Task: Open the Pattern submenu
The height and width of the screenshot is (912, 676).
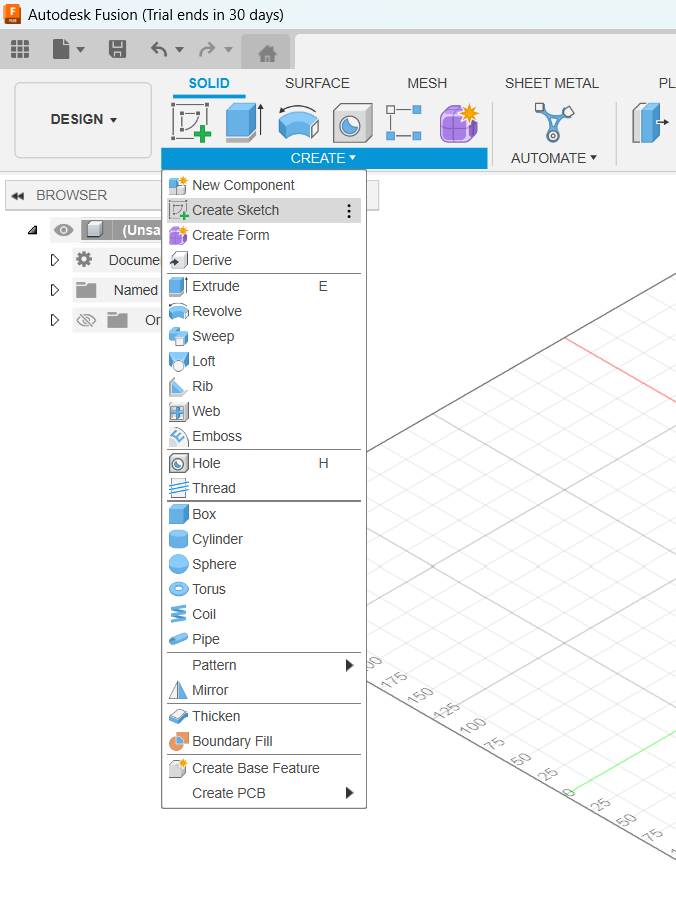Action: point(264,665)
